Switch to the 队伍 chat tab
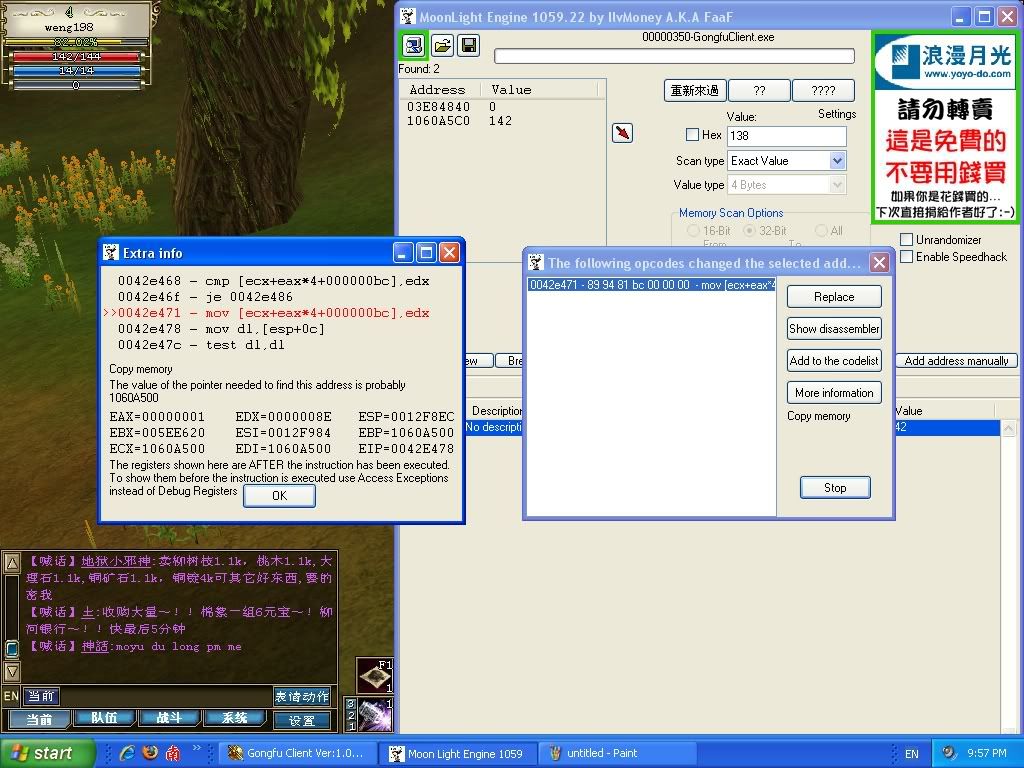 pos(104,719)
